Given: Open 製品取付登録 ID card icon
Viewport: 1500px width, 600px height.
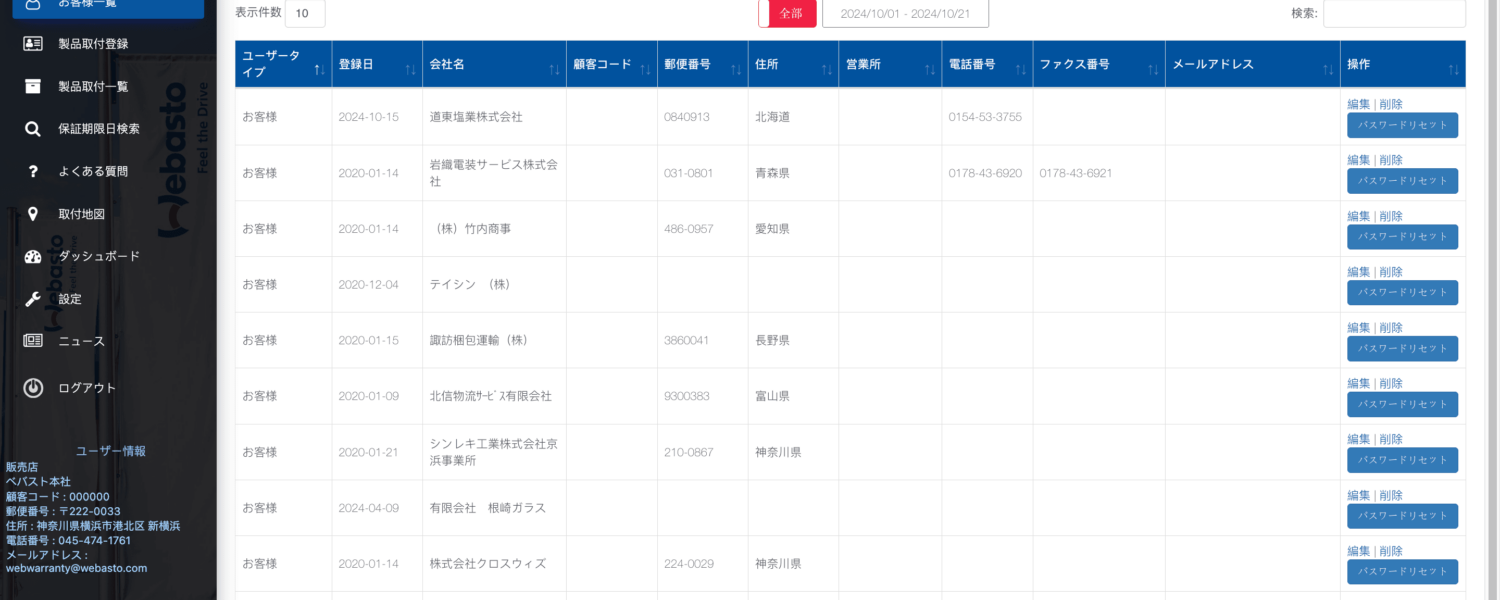Looking at the screenshot, I should click(33, 44).
